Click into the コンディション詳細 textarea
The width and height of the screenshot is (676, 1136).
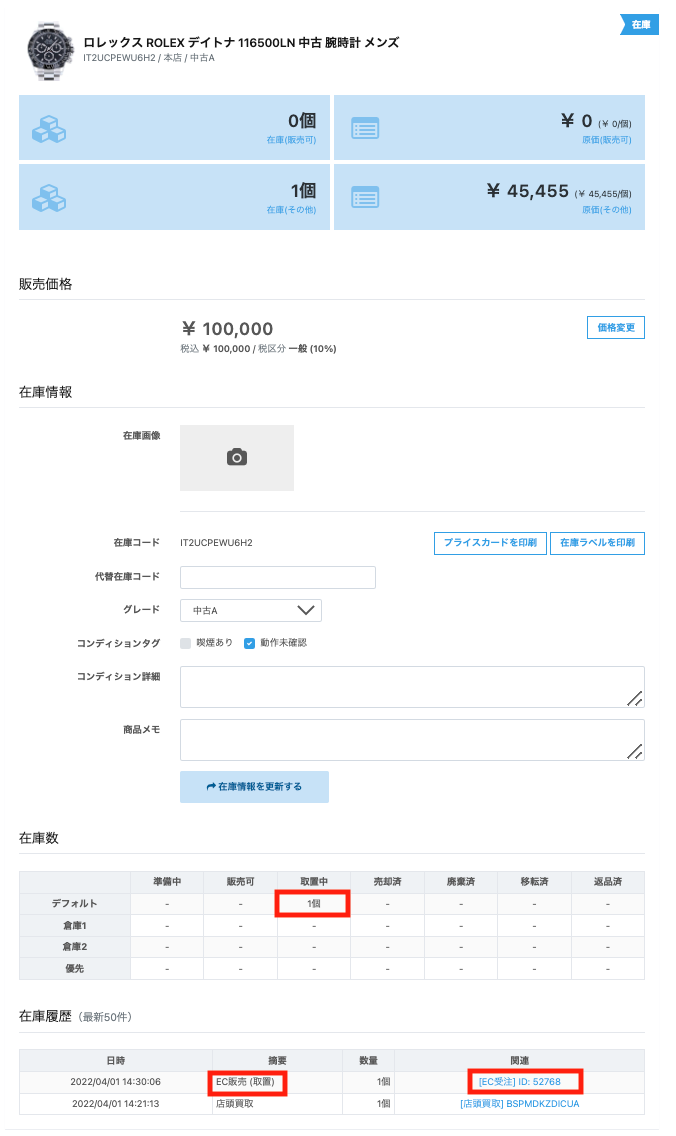click(x=412, y=687)
